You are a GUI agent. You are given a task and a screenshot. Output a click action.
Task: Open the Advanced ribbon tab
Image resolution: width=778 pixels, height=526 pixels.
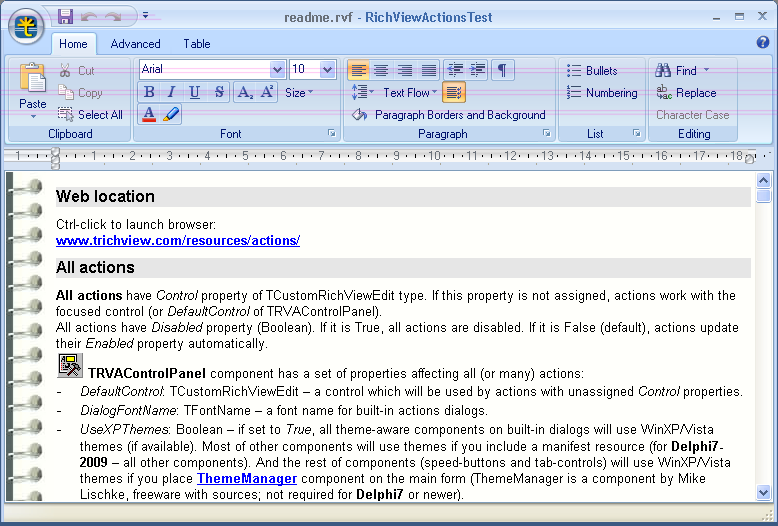135,44
